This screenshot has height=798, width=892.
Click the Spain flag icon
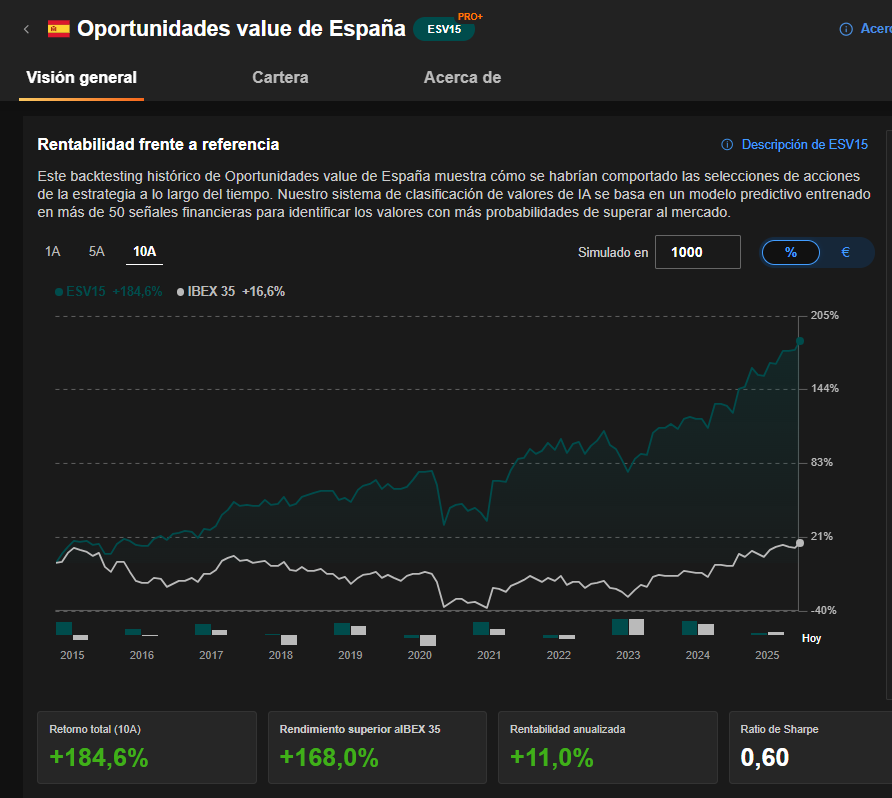point(59,28)
